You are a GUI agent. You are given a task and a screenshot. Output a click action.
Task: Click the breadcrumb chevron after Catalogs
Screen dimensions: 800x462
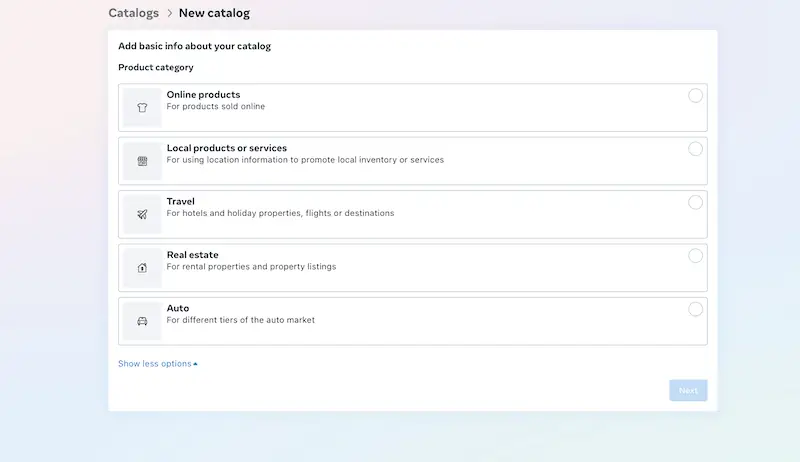169,14
